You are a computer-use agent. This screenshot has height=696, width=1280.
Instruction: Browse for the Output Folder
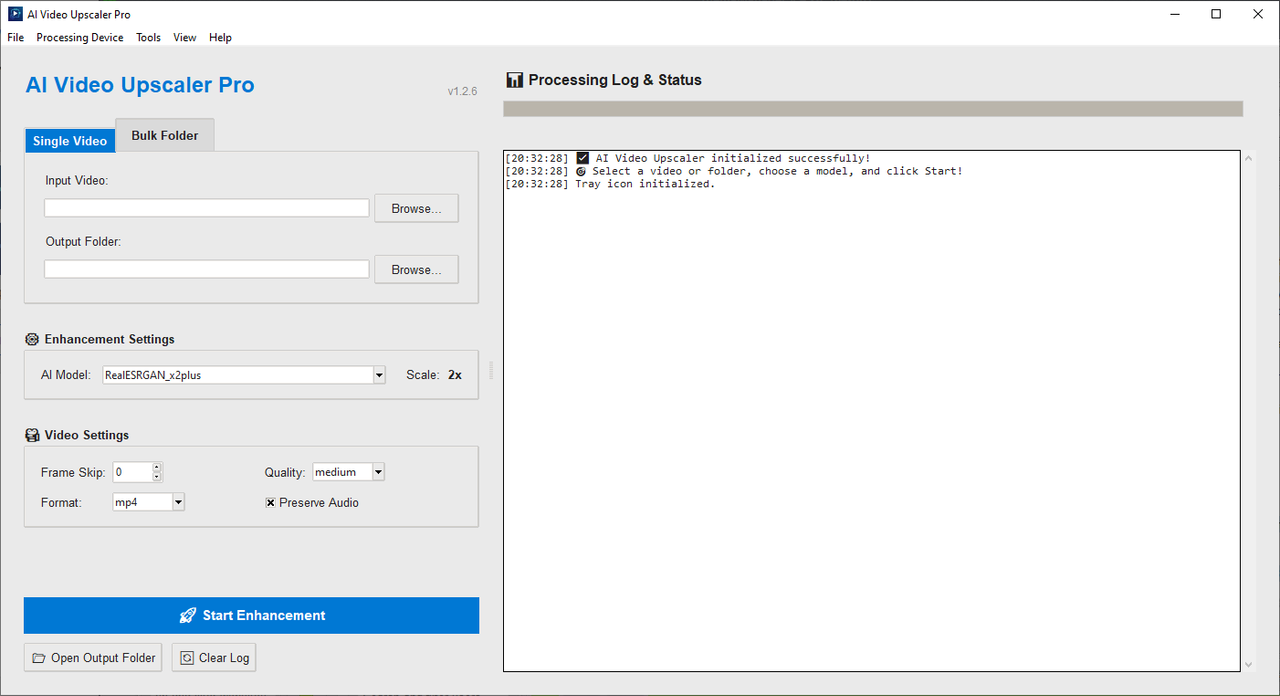coord(417,270)
